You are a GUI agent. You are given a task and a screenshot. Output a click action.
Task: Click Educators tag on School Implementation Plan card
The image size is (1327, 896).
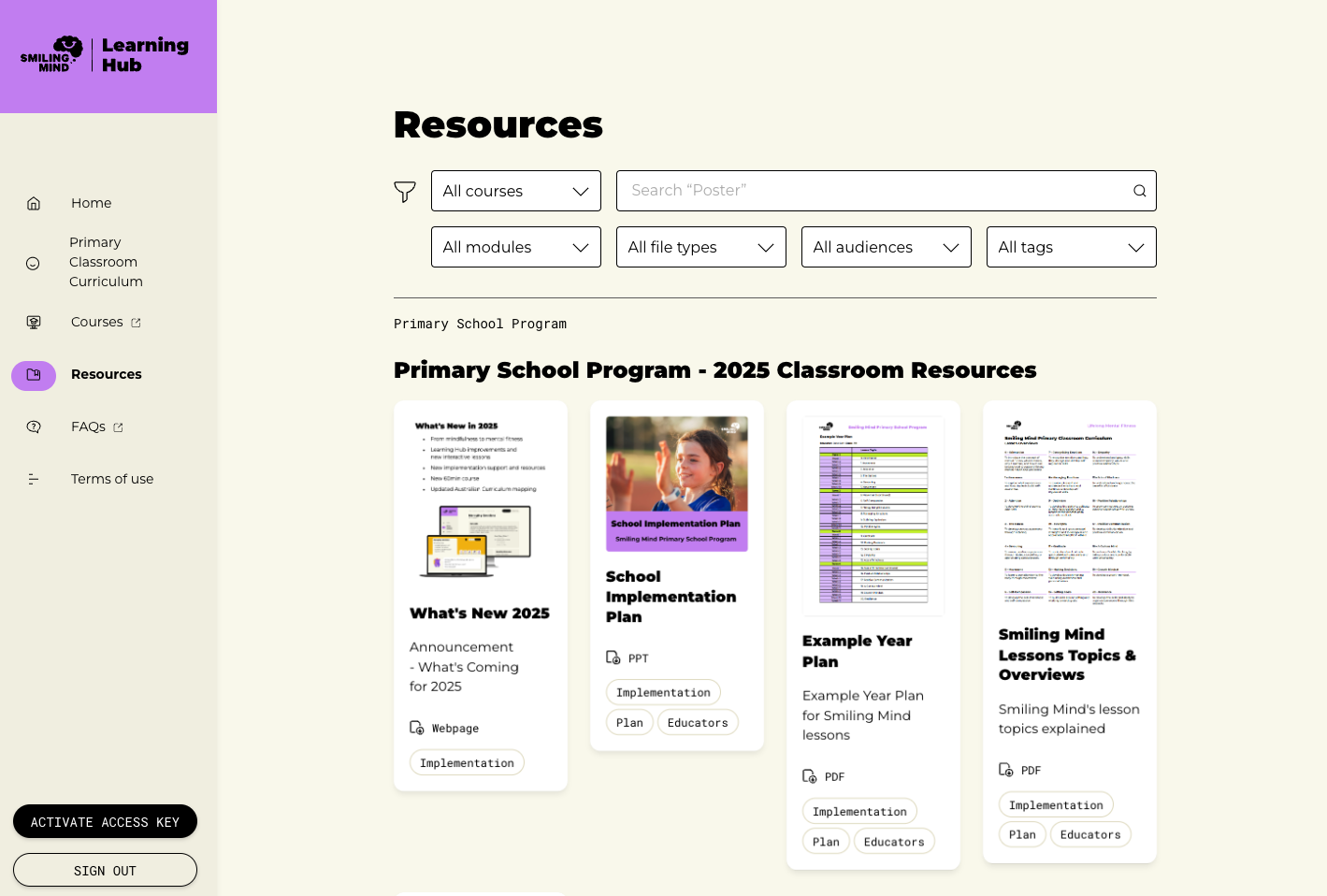point(698,722)
